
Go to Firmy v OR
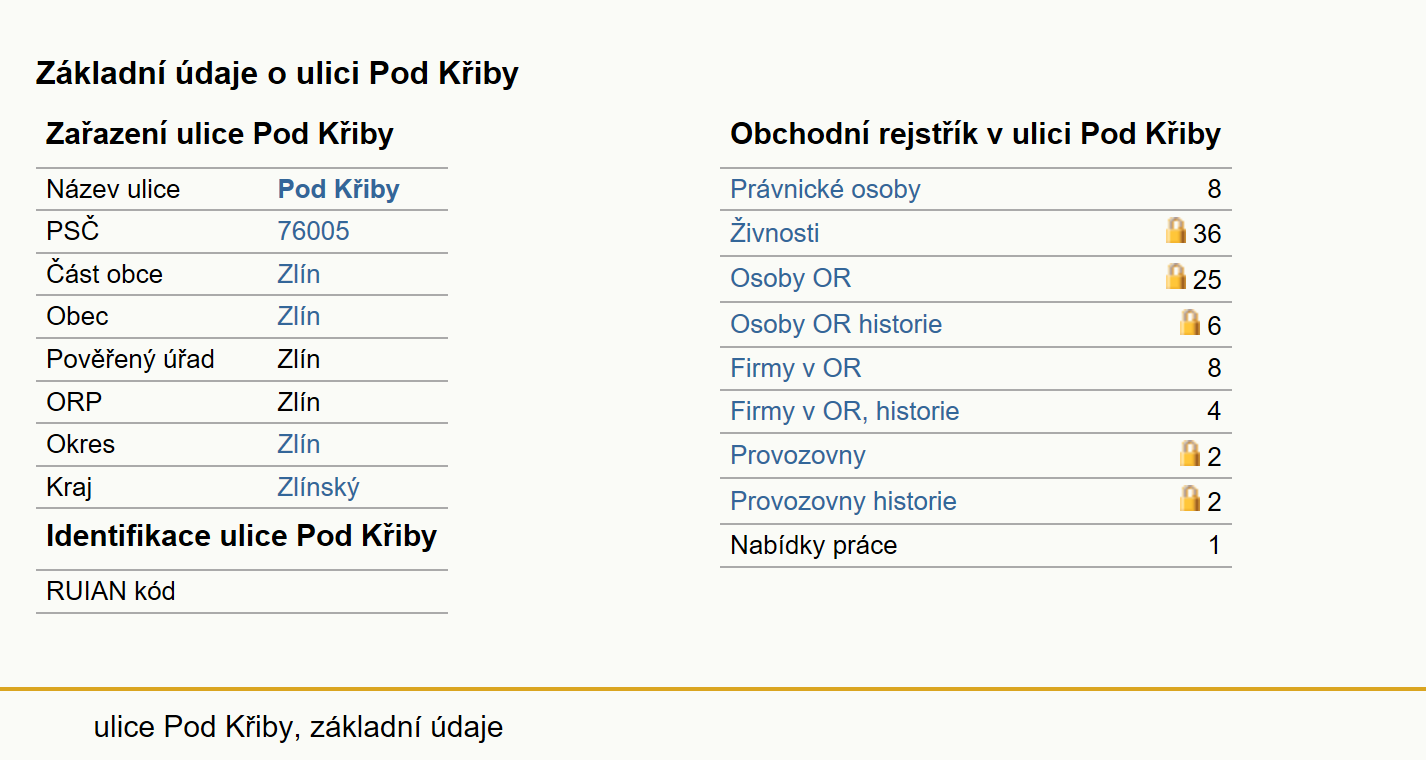pos(795,368)
